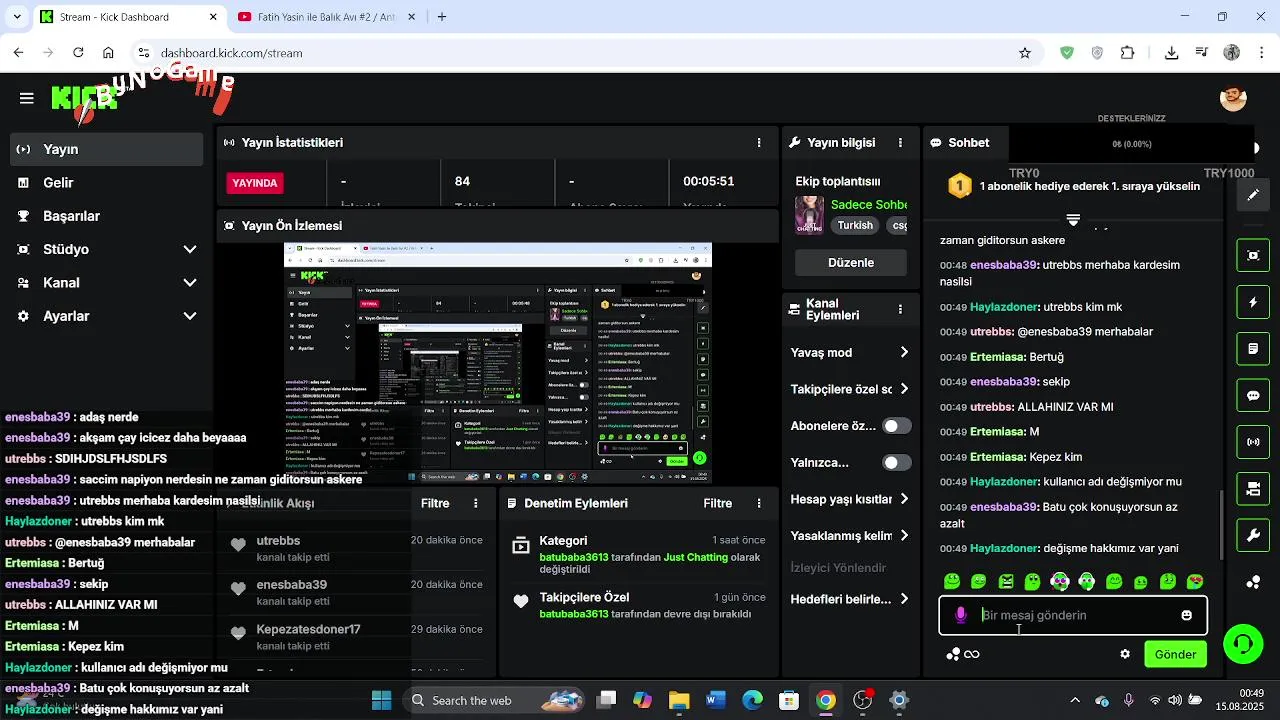This screenshot has width=1280, height=720.
Task: Open Denetim Eylemleri three-dot options menu
Action: pos(759,503)
